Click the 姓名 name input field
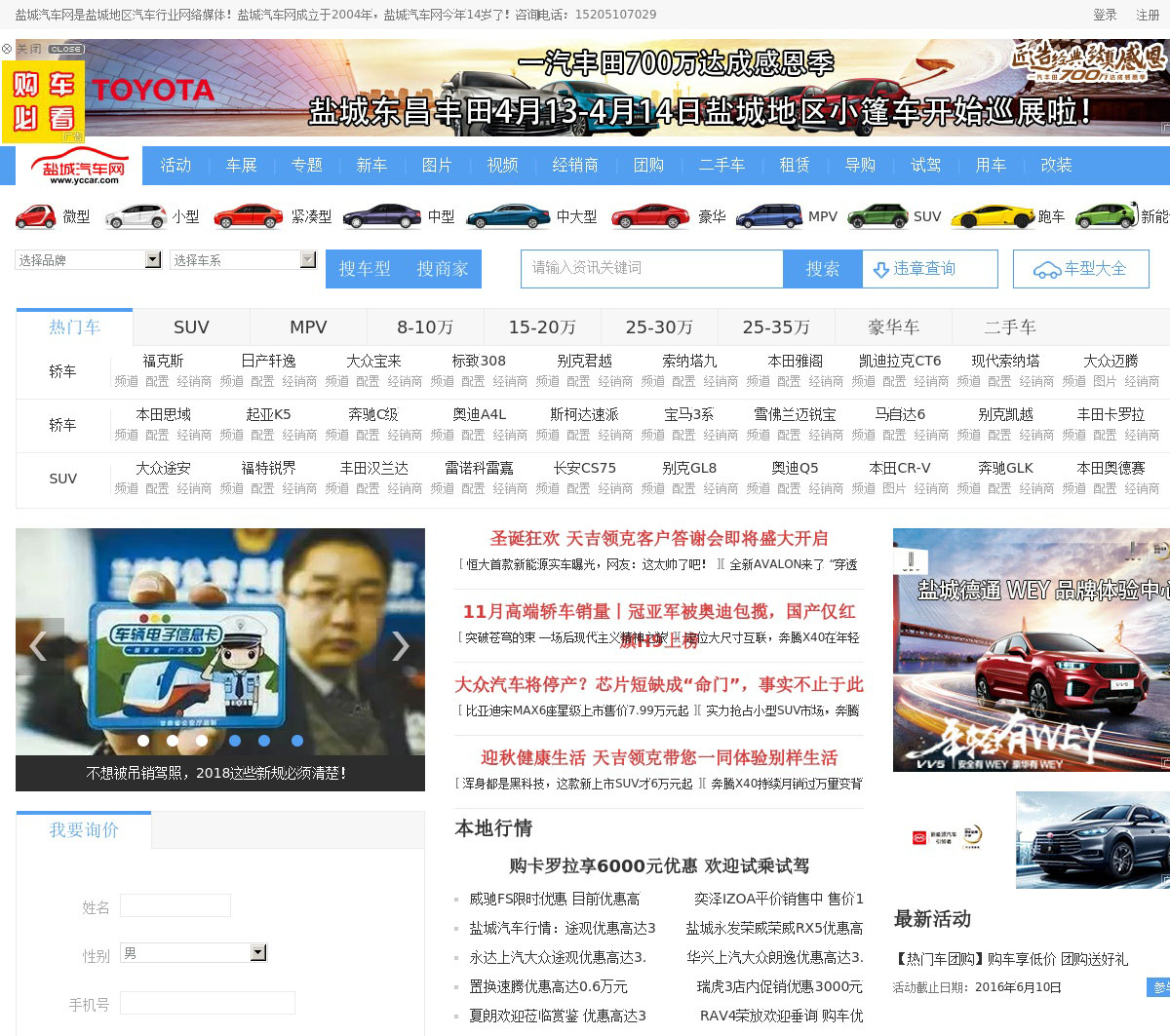The image size is (1170, 1036). (175, 906)
